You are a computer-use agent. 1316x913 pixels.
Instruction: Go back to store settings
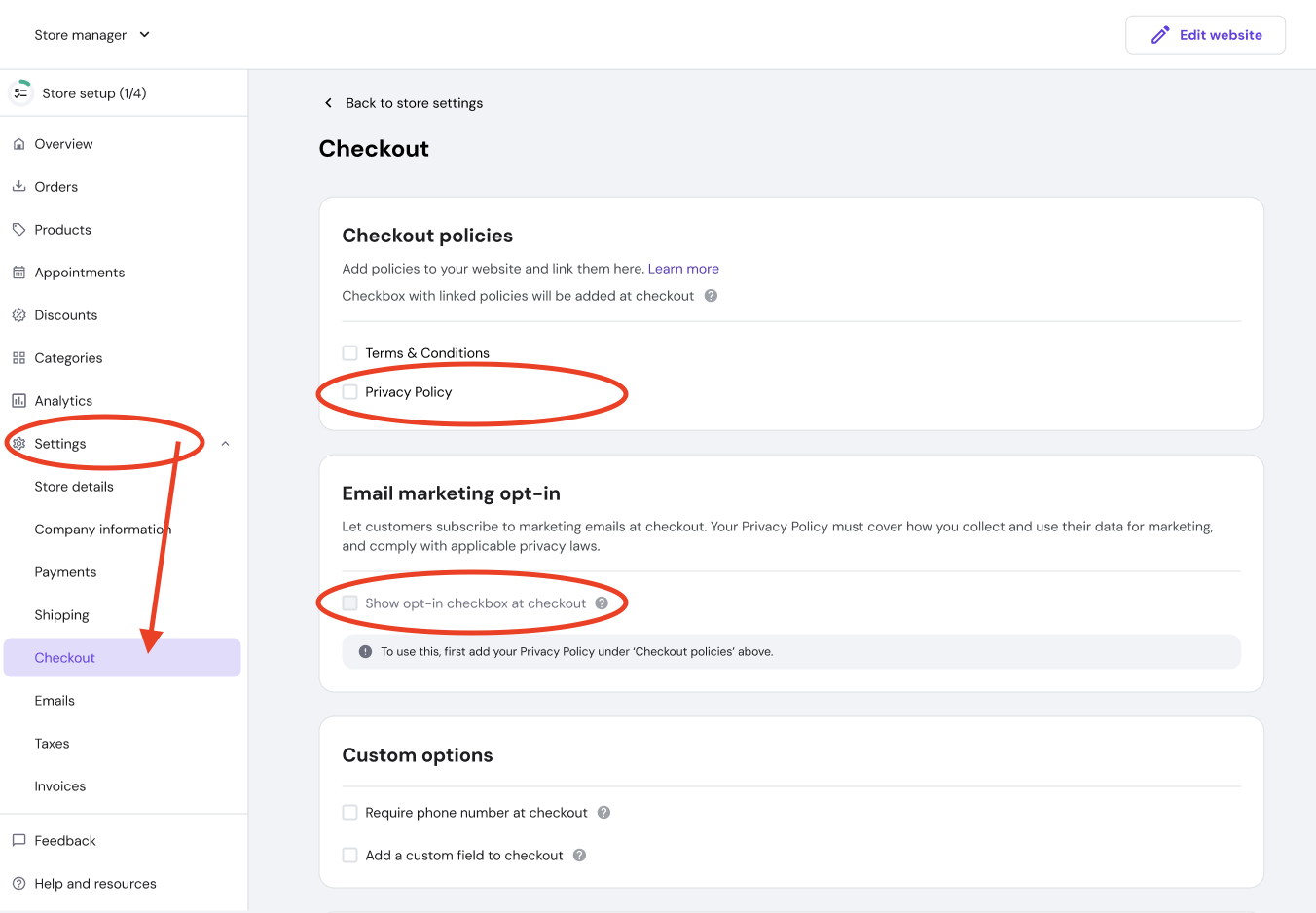403,103
